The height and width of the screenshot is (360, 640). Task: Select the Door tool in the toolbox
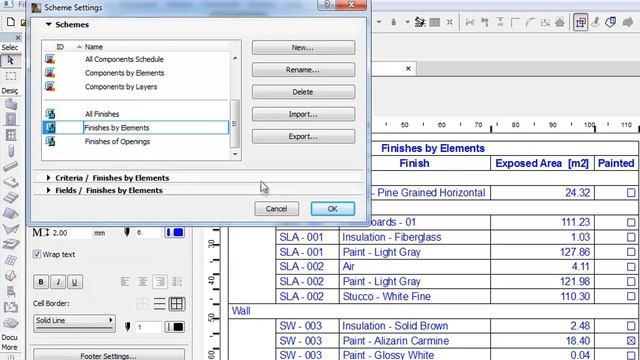pyautogui.click(x=11, y=119)
